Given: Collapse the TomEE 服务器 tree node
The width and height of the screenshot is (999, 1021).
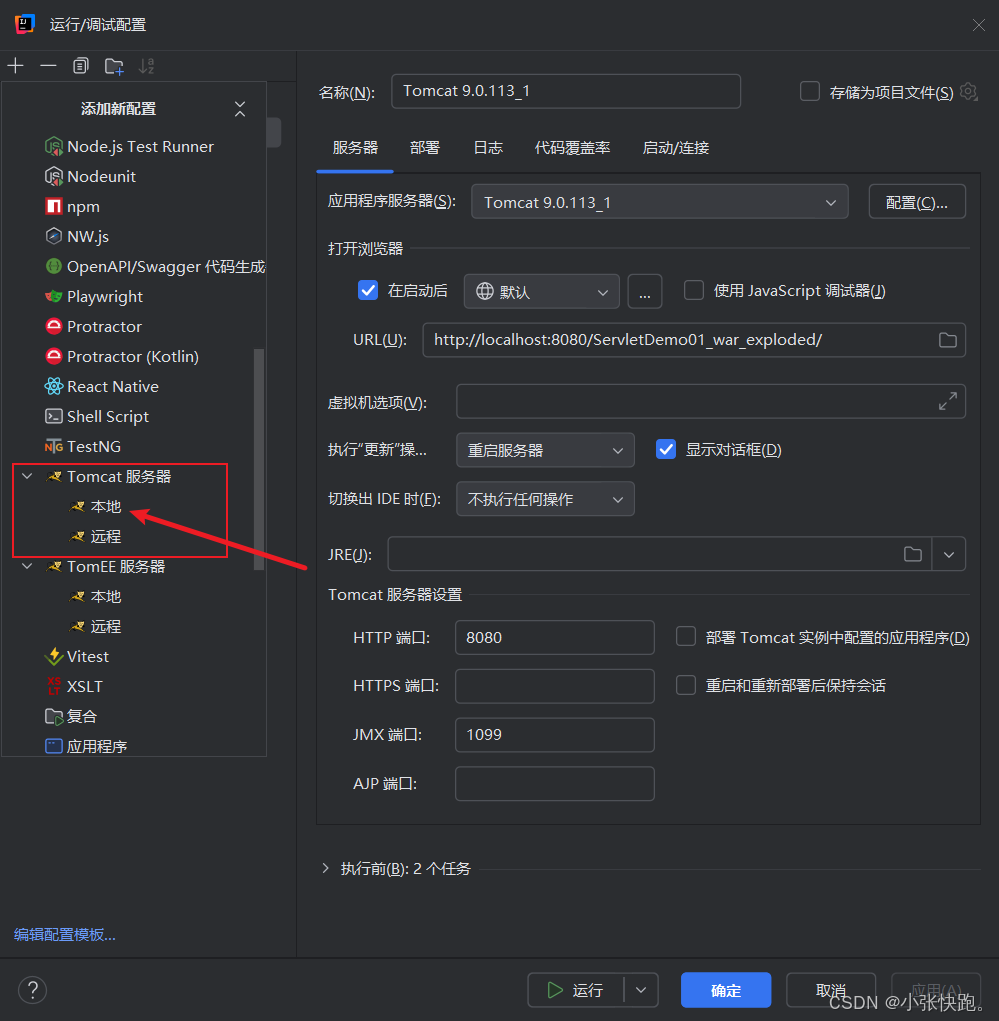Looking at the screenshot, I should click(27, 566).
